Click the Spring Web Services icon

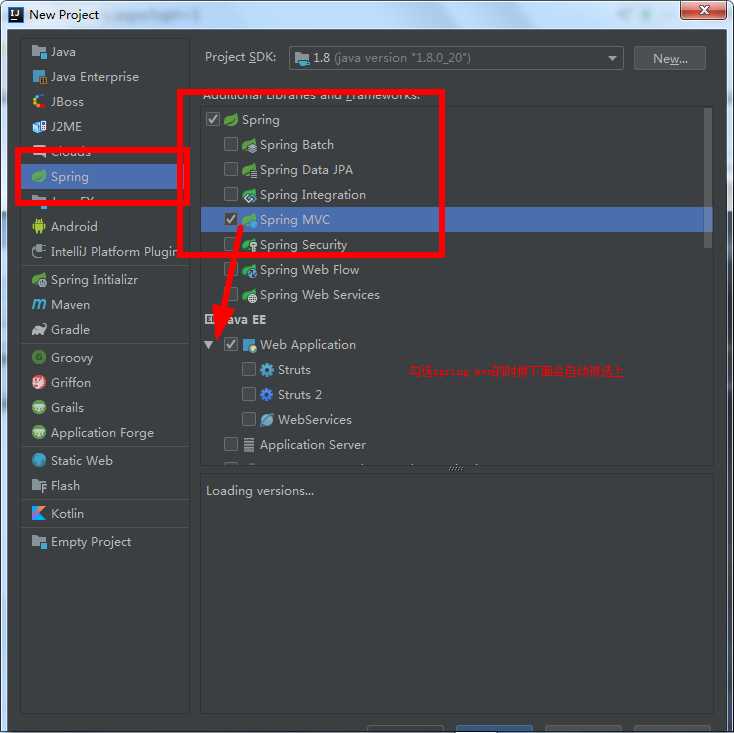click(x=249, y=295)
